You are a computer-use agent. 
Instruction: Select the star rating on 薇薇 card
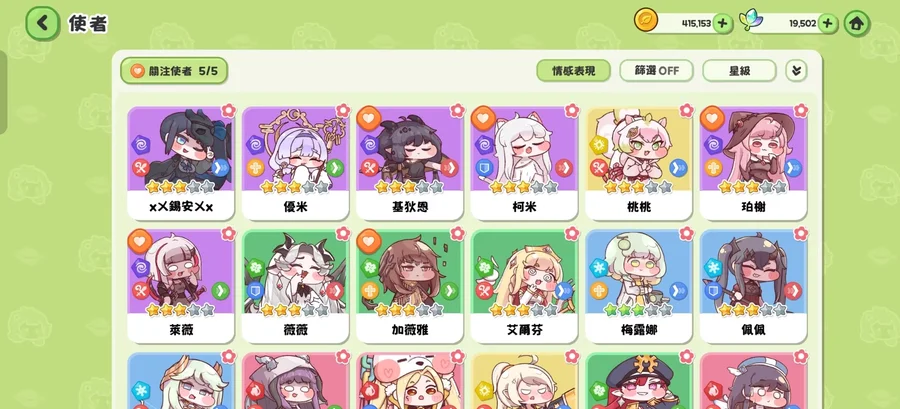(295, 310)
